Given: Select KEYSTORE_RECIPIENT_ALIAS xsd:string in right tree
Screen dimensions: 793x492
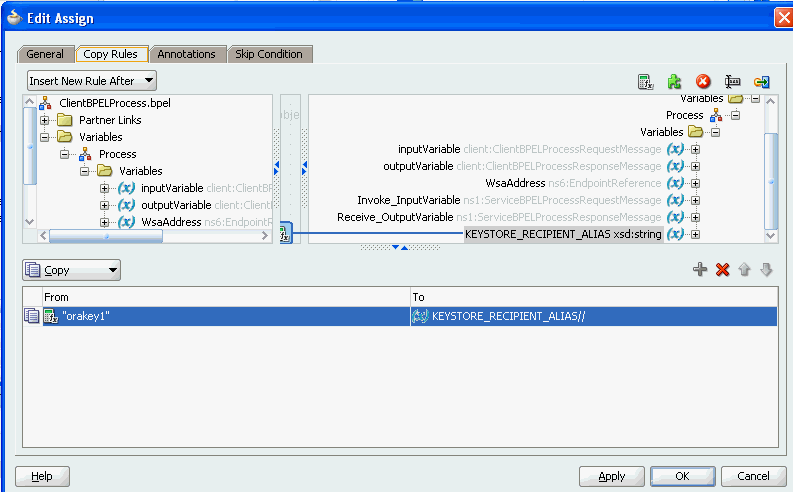Looking at the screenshot, I should (x=563, y=234).
